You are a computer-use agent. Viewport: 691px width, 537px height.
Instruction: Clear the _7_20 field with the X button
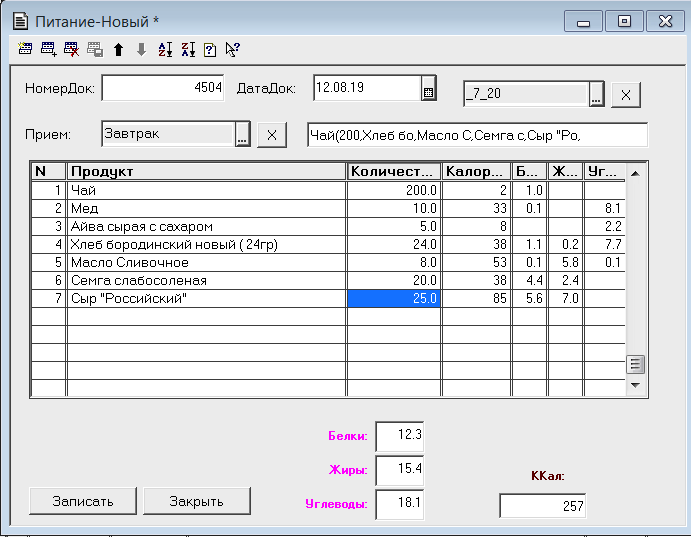pos(625,95)
